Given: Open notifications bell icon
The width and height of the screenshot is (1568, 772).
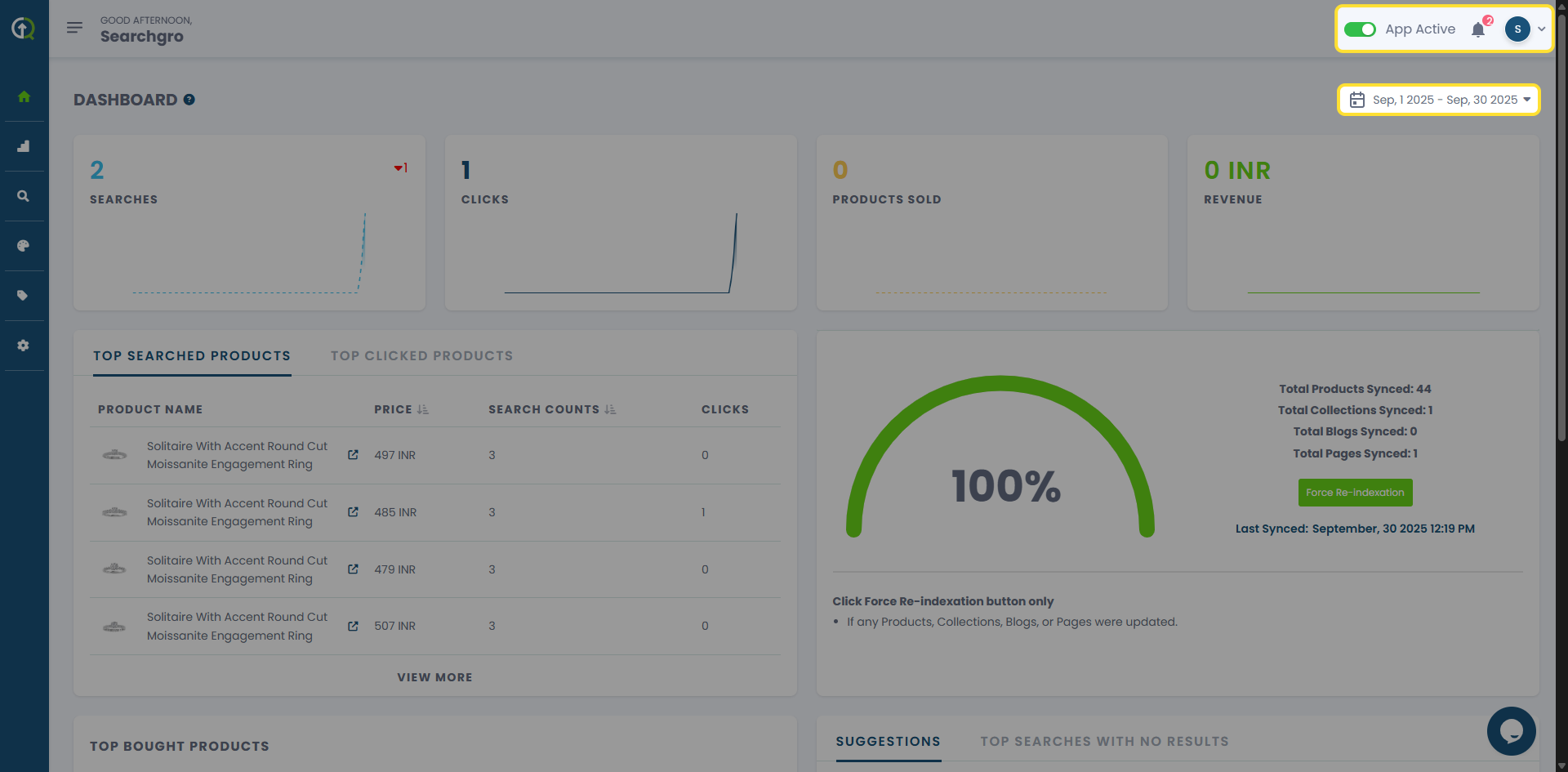Looking at the screenshot, I should (x=1478, y=30).
